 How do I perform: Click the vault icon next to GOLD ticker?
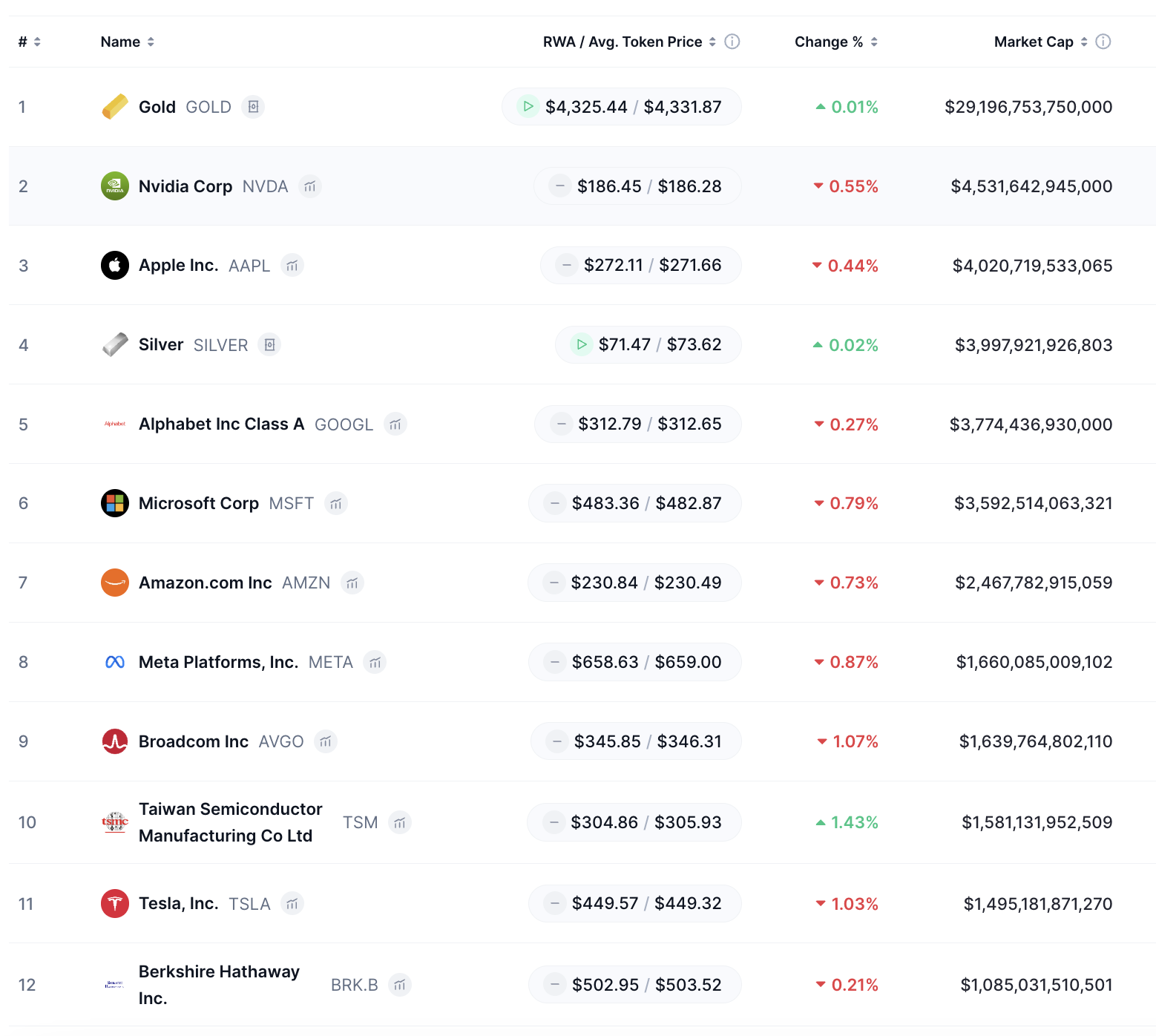[x=253, y=107]
